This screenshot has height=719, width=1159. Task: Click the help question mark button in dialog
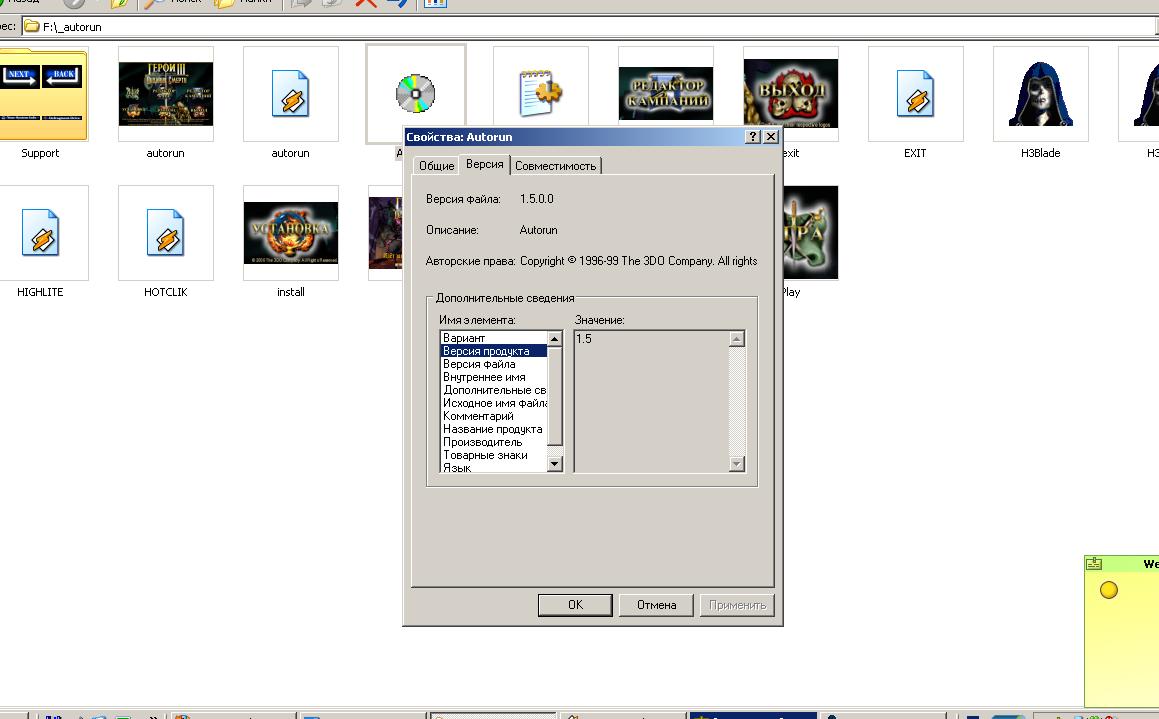pos(752,137)
